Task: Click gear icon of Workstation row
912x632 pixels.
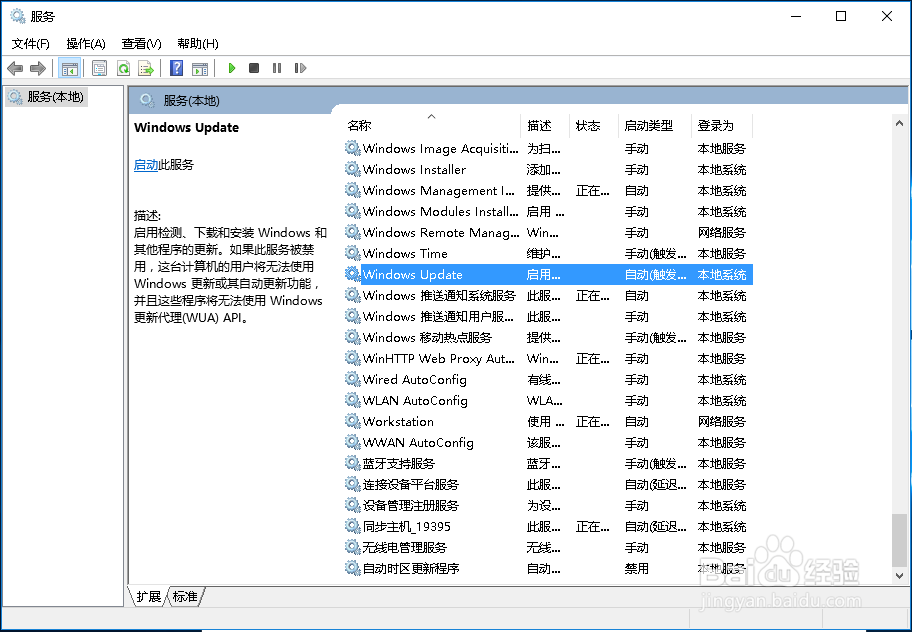Action: (x=352, y=421)
